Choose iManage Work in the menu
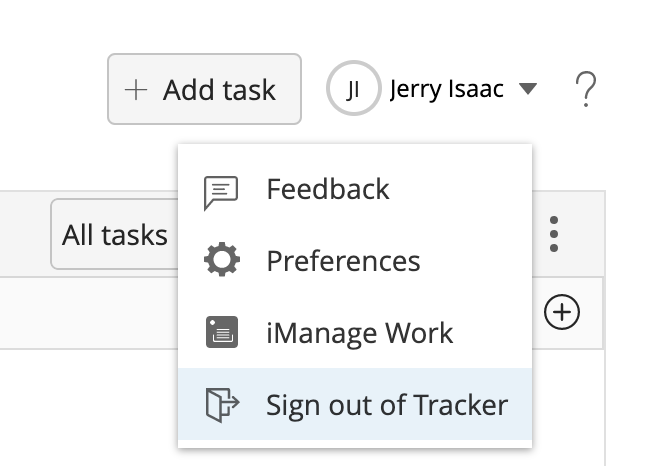This screenshot has width=648, height=466. click(359, 333)
